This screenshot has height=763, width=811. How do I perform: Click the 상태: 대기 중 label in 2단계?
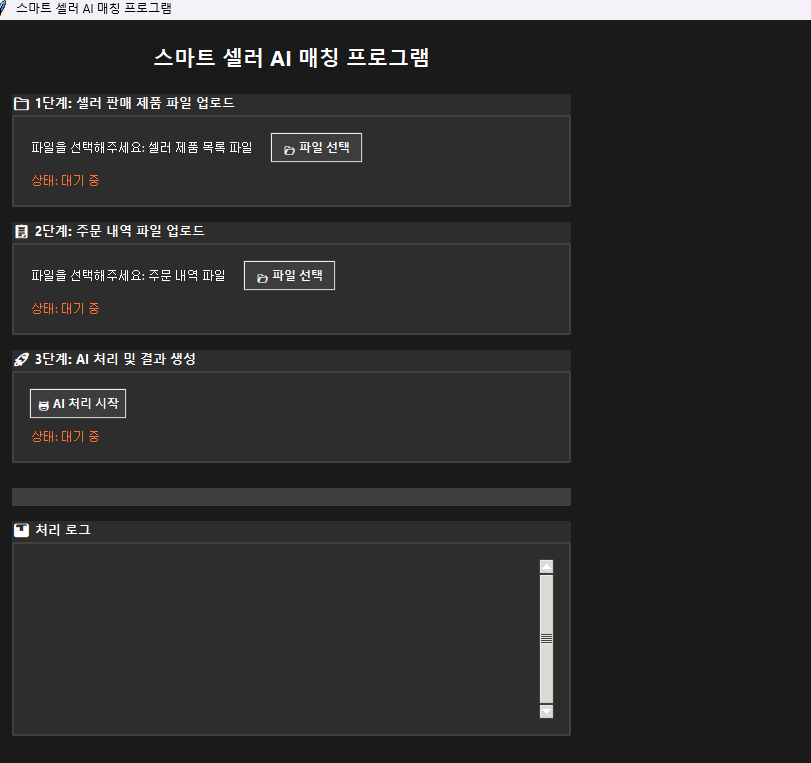[66, 309]
